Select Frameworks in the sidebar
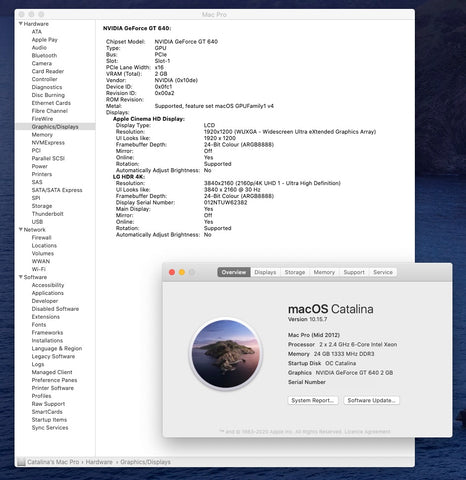 tap(47, 333)
